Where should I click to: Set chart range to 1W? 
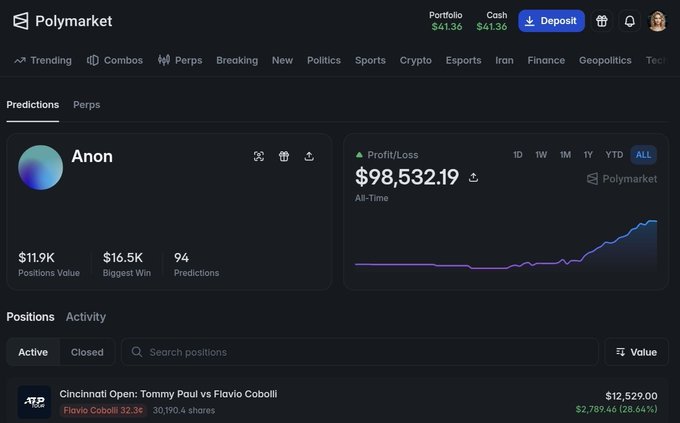[x=541, y=155]
